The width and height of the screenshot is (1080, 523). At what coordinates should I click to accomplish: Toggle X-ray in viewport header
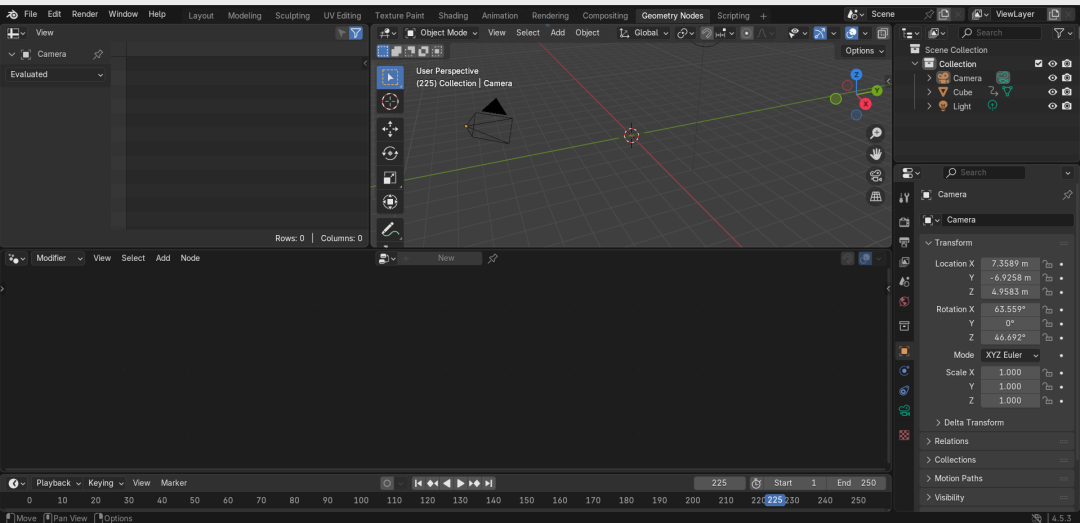[882, 33]
